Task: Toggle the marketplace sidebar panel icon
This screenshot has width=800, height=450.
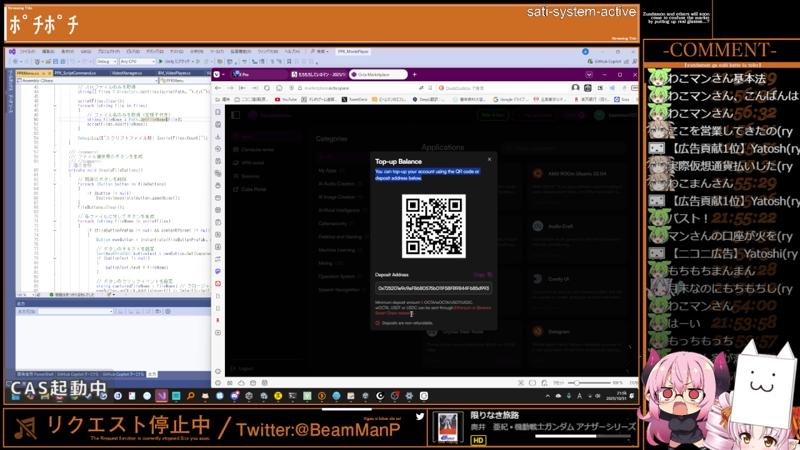Action: click(236, 116)
